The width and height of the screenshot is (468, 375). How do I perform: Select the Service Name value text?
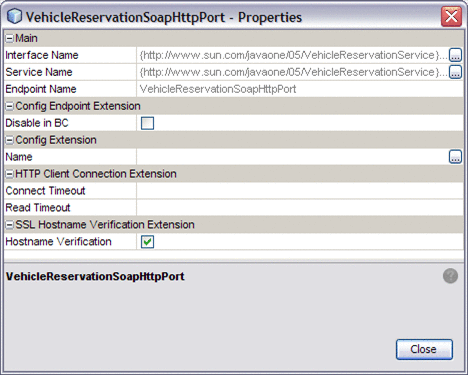(293, 72)
